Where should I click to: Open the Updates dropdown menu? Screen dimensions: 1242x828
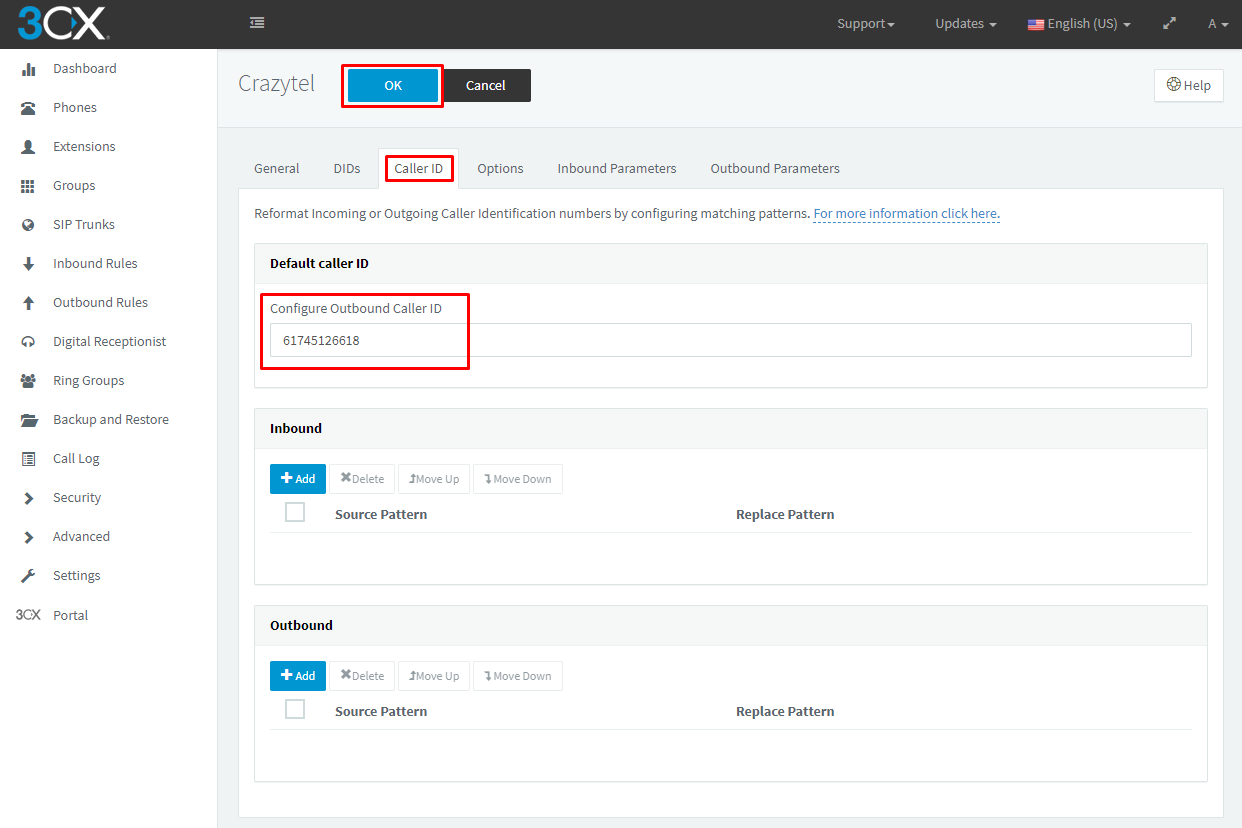(x=965, y=24)
